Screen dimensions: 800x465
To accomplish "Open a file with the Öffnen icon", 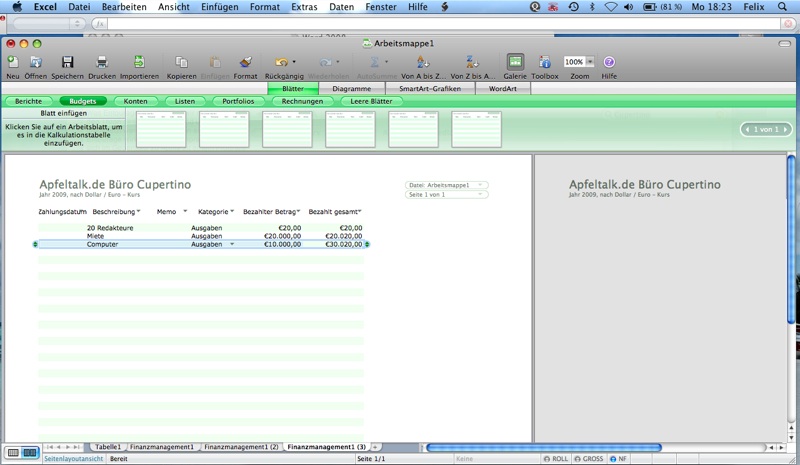I will coord(36,62).
